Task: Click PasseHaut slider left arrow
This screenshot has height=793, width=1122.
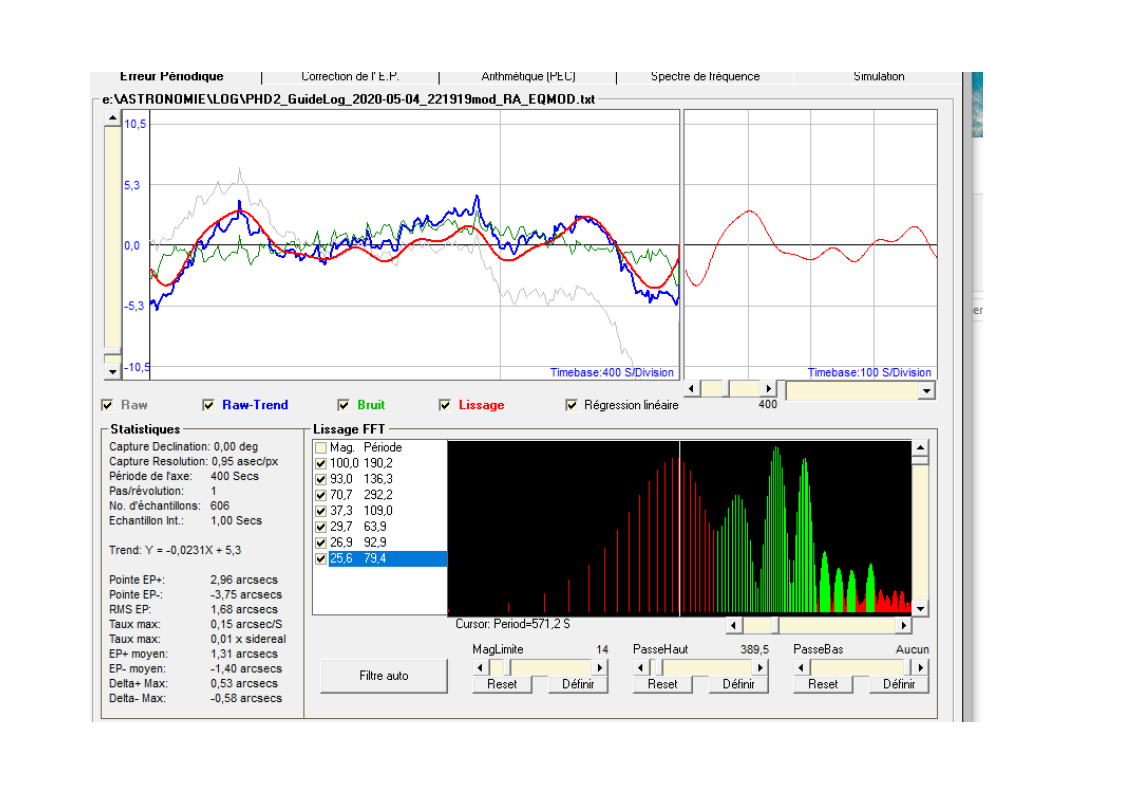Action: pyautogui.click(x=641, y=668)
